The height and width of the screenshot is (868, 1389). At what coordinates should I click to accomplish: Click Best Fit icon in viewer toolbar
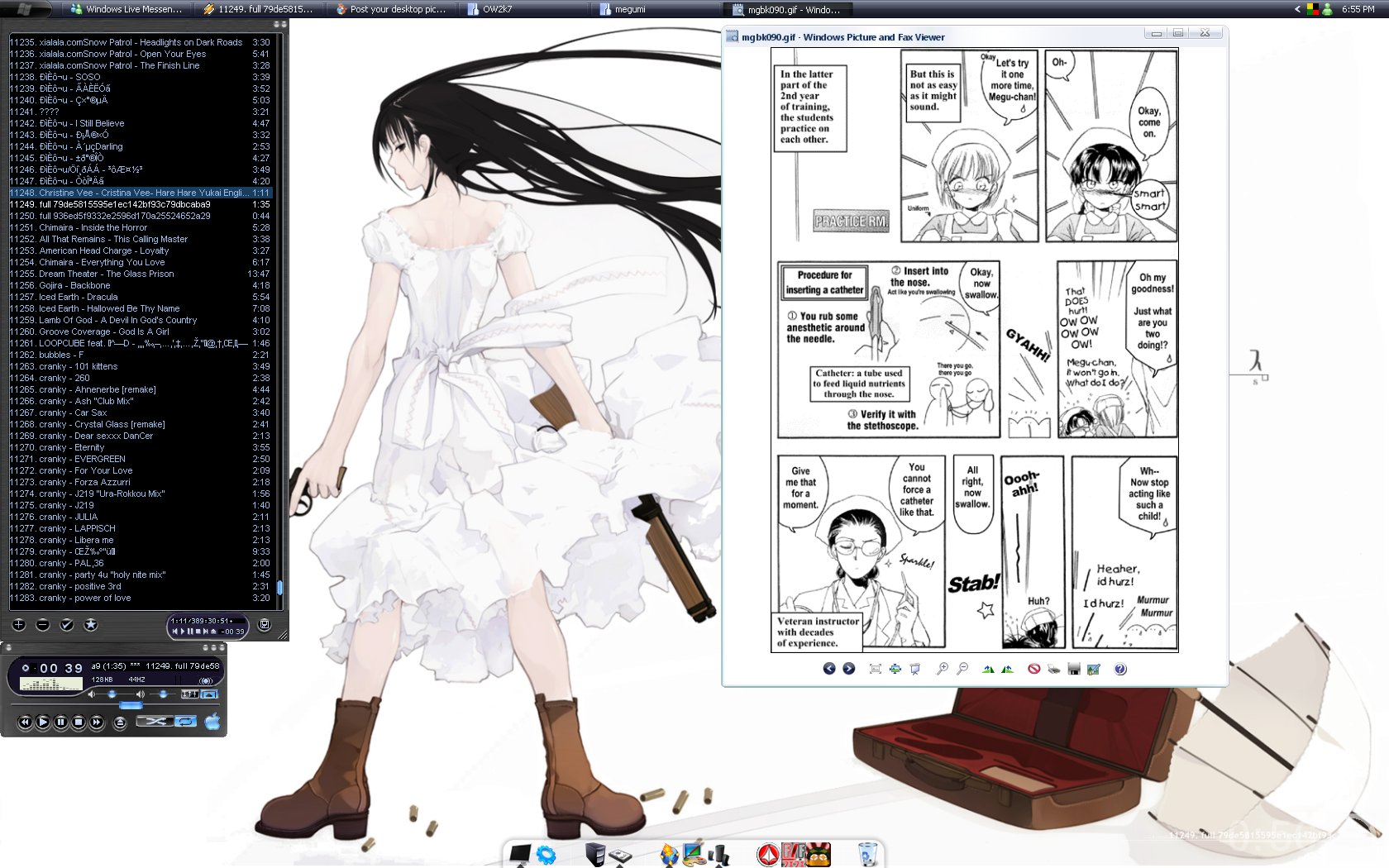click(x=875, y=669)
